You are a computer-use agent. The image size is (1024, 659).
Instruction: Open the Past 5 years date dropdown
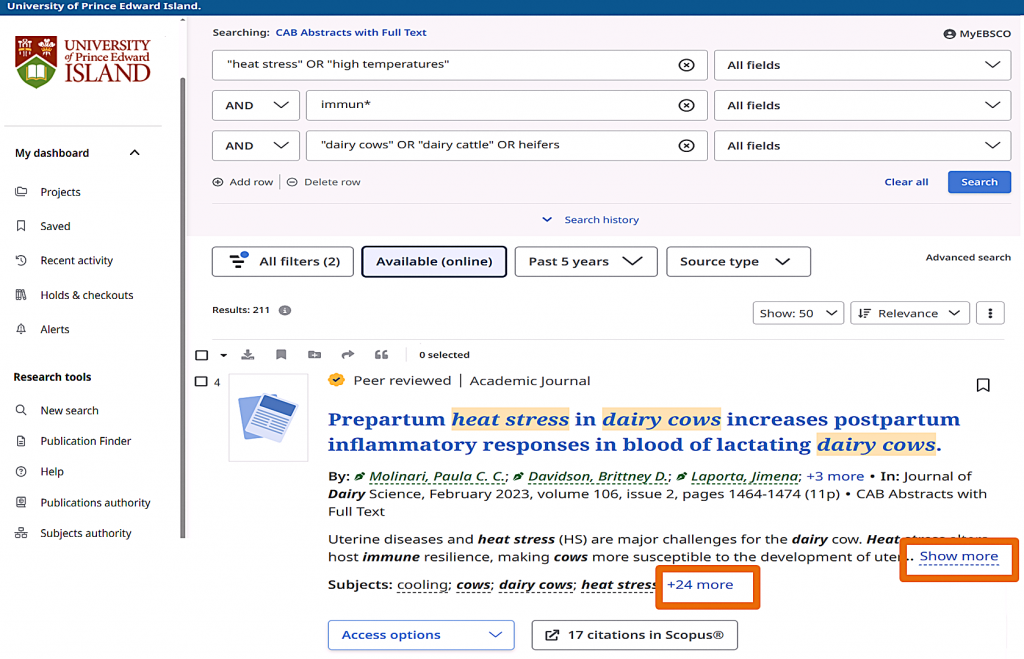585,262
